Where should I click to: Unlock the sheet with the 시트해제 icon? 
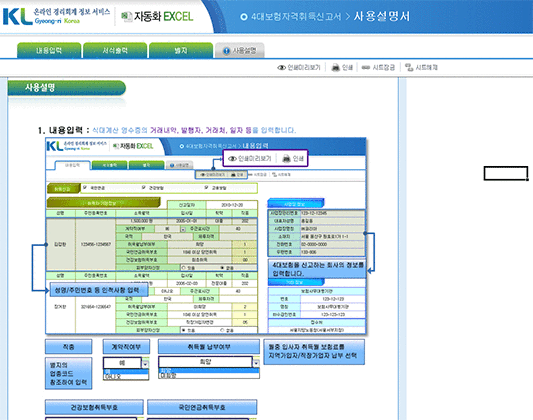point(421,67)
